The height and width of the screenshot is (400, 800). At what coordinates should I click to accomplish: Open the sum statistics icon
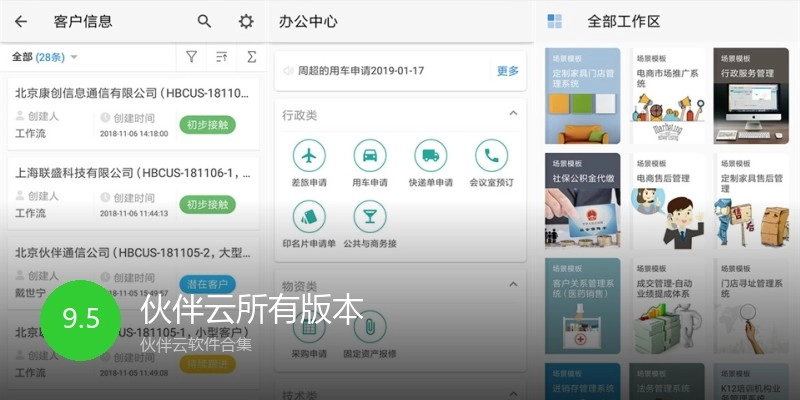pyautogui.click(x=252, y=57)
